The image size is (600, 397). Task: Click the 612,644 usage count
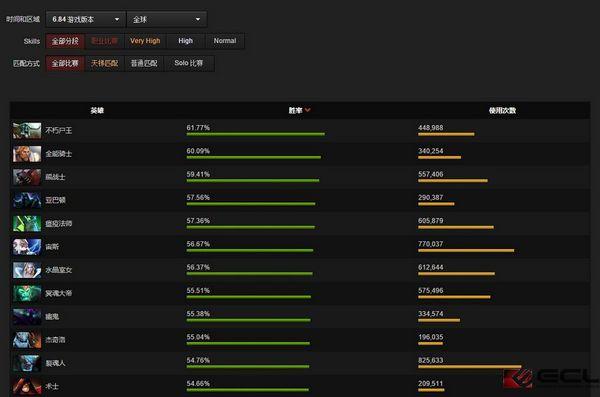(x=430, y=267)
